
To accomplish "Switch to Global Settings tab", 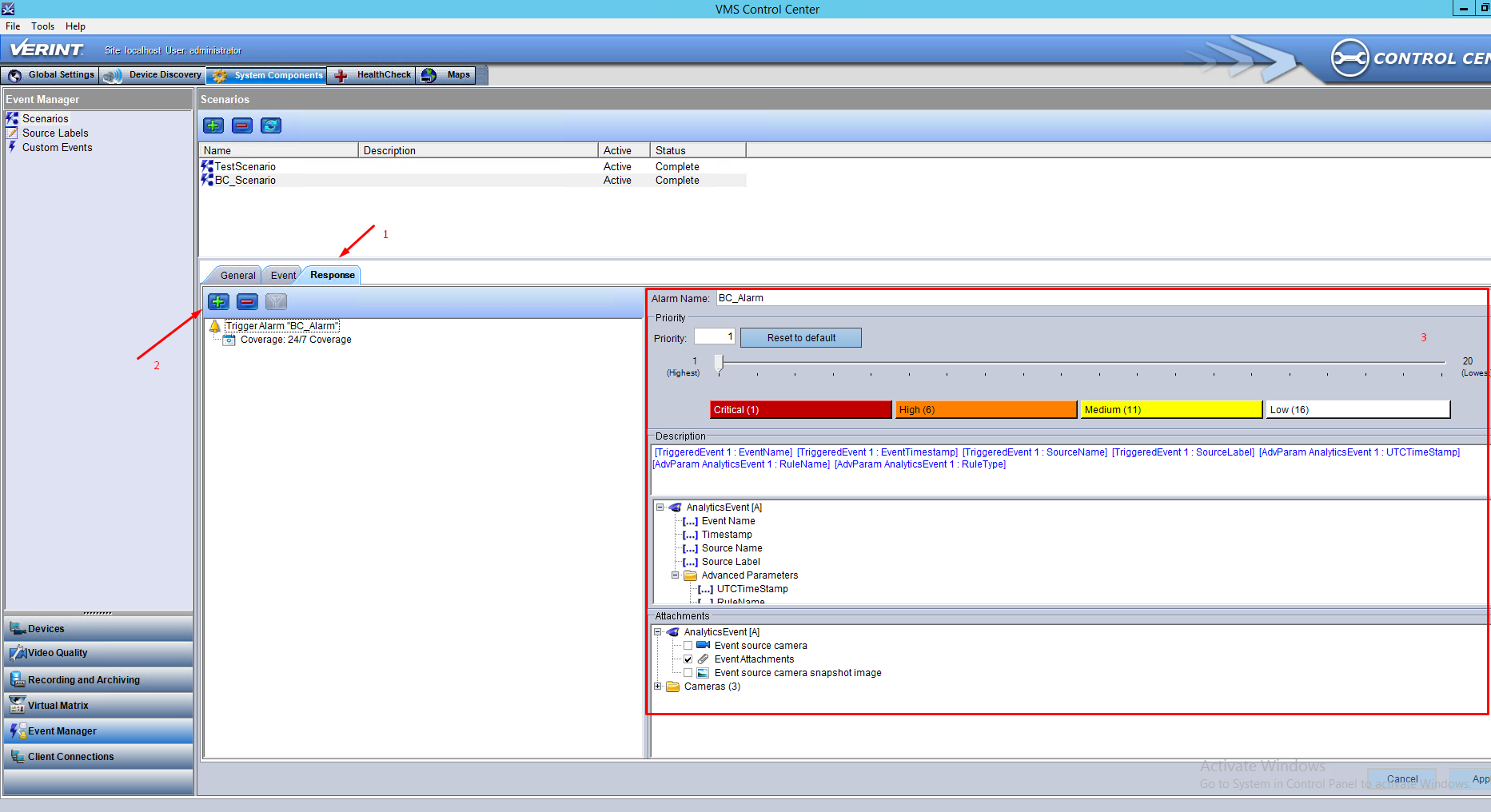I will (50, 75).
